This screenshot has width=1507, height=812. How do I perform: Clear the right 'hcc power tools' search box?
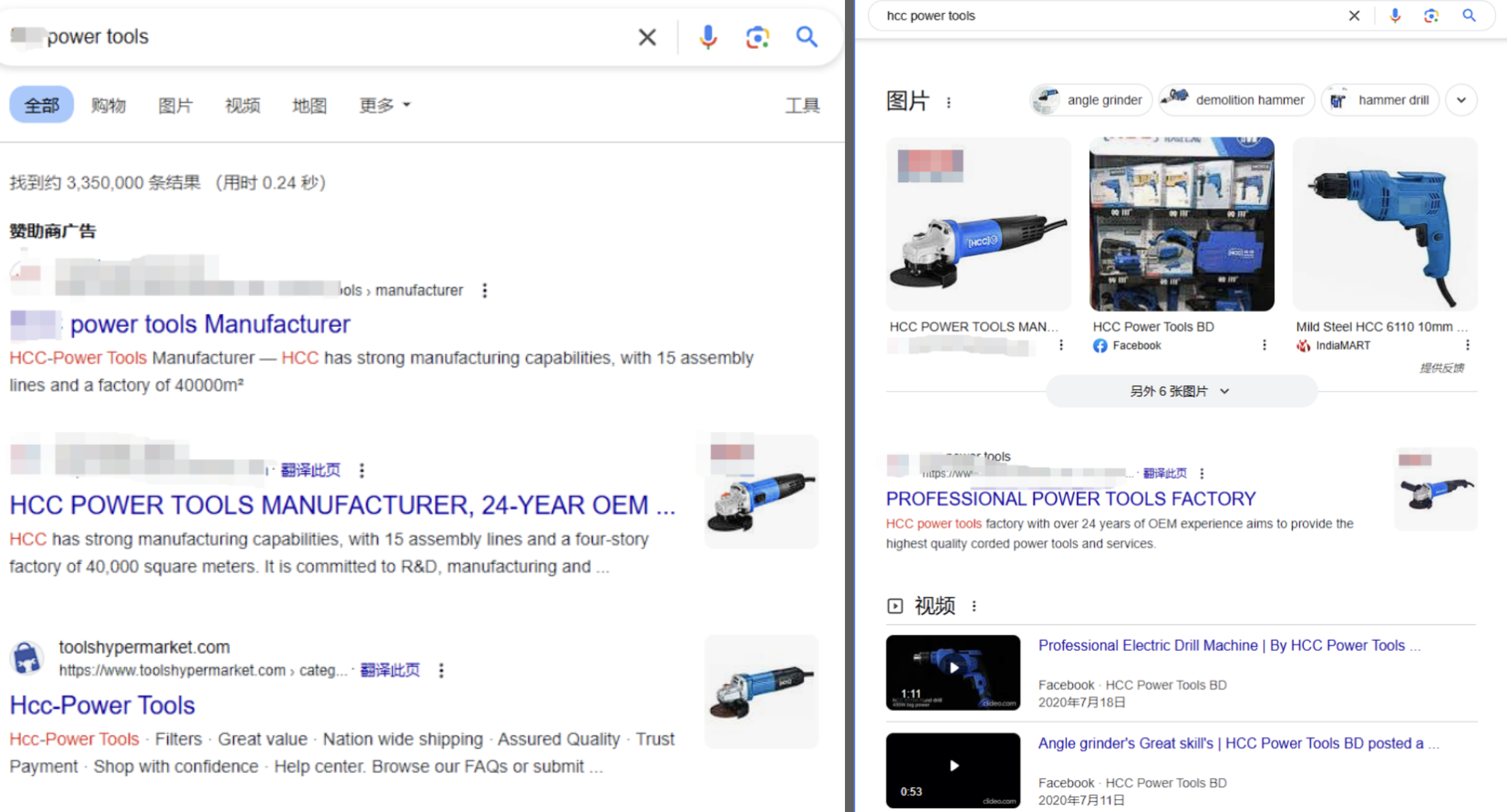click(x=1354, y=16)
